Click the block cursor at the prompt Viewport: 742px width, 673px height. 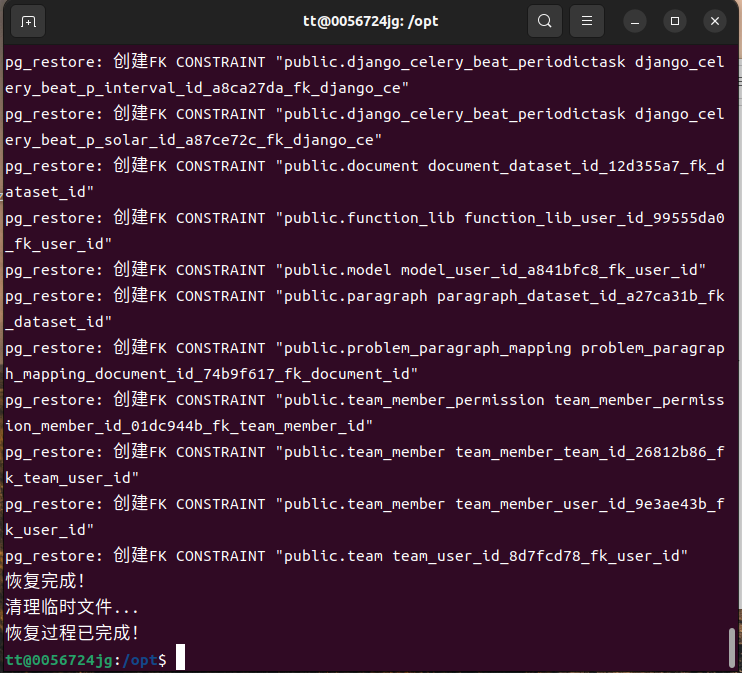tap(180, 659)
